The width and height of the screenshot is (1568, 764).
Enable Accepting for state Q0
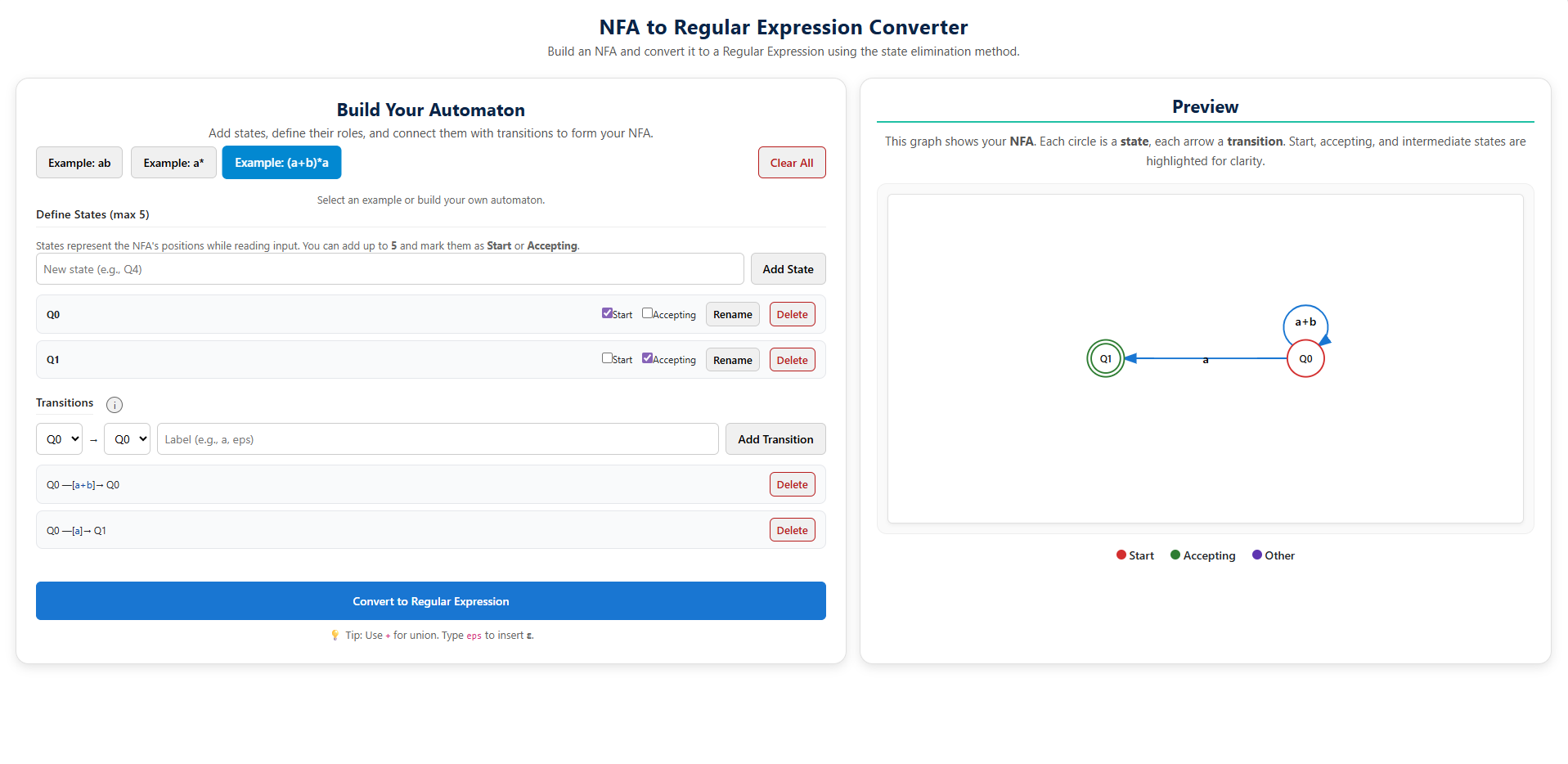[646, 313]
